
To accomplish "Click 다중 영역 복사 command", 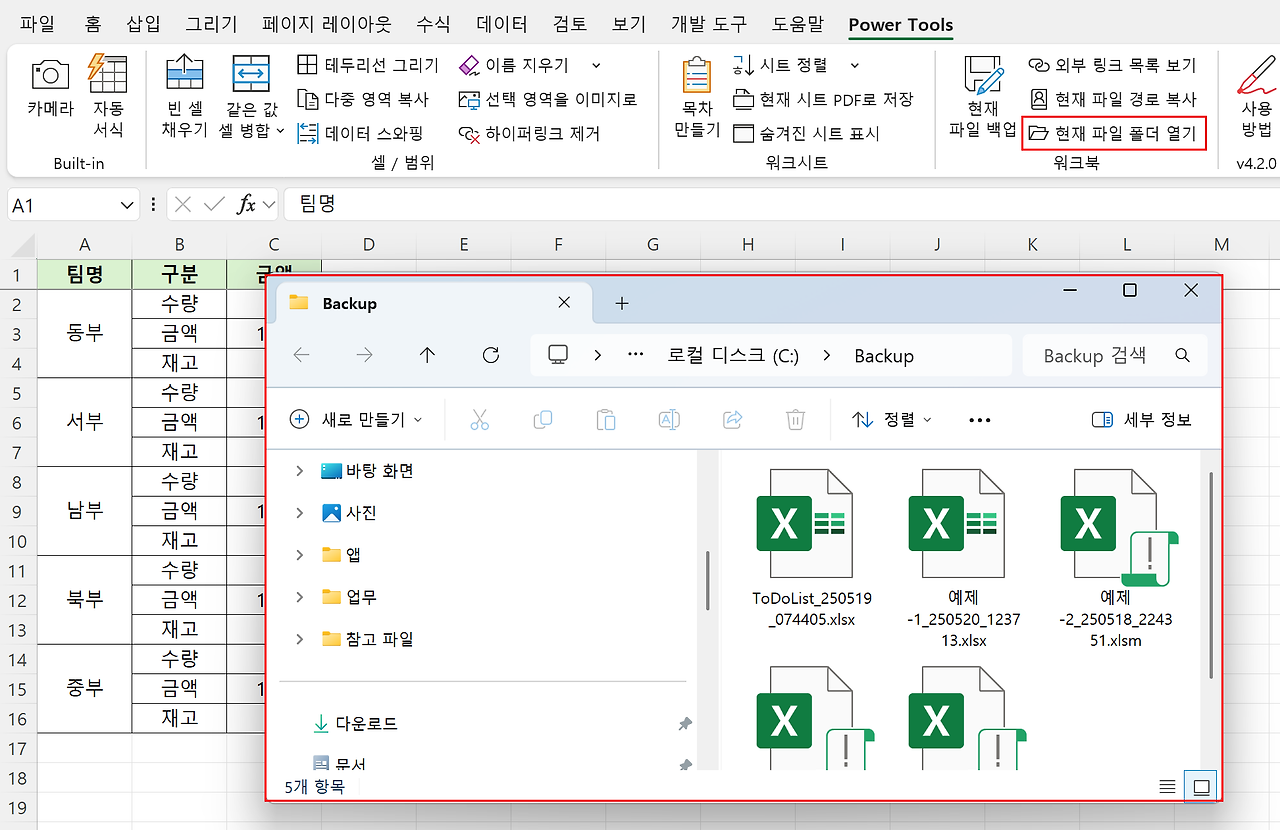I will pyautogui.click(x=363, y=99).
